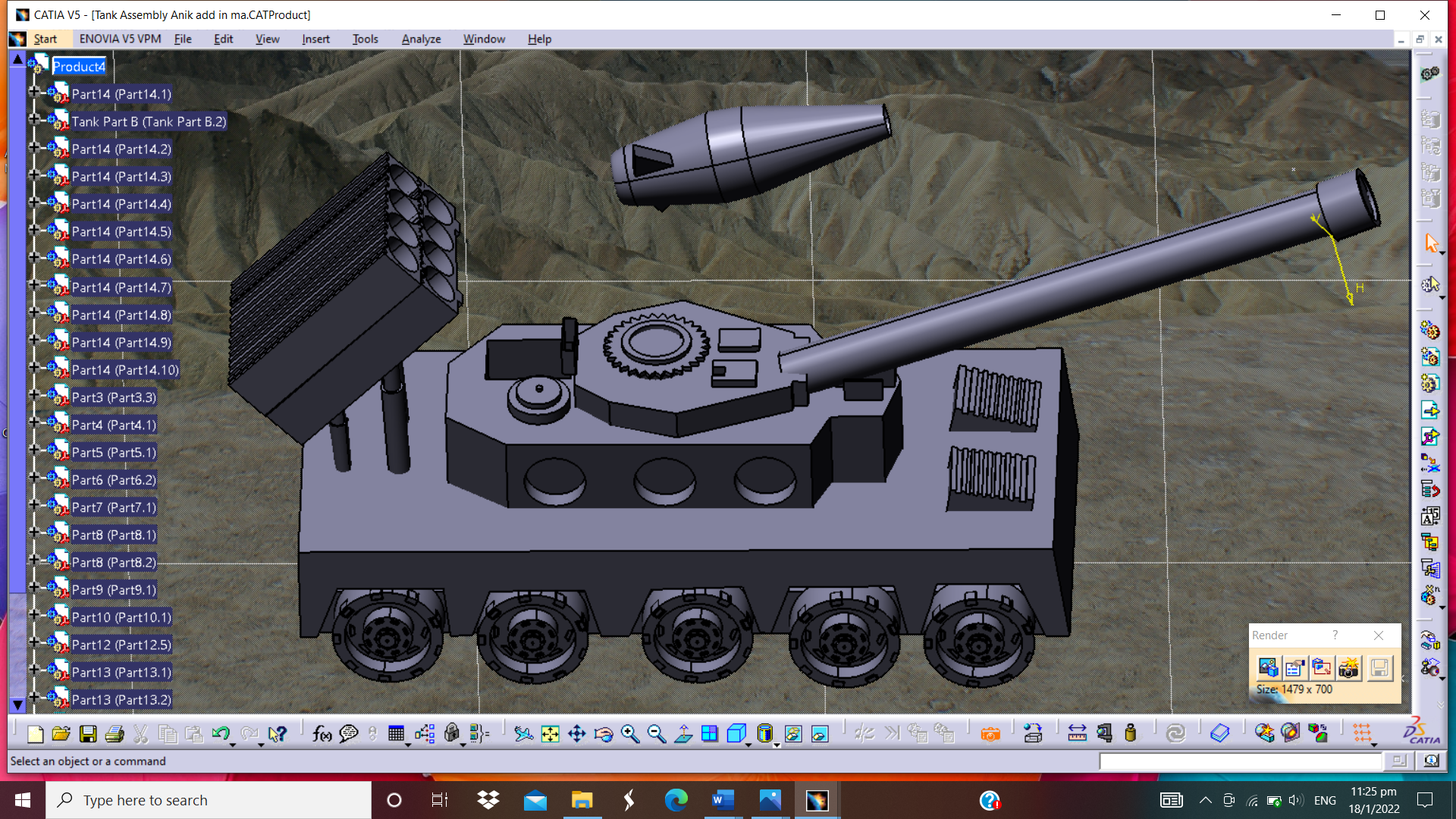The height and width of the screenshot is (819, 1456).
Task: Click Windows search box on taskbar
Action: pos(209,800)
